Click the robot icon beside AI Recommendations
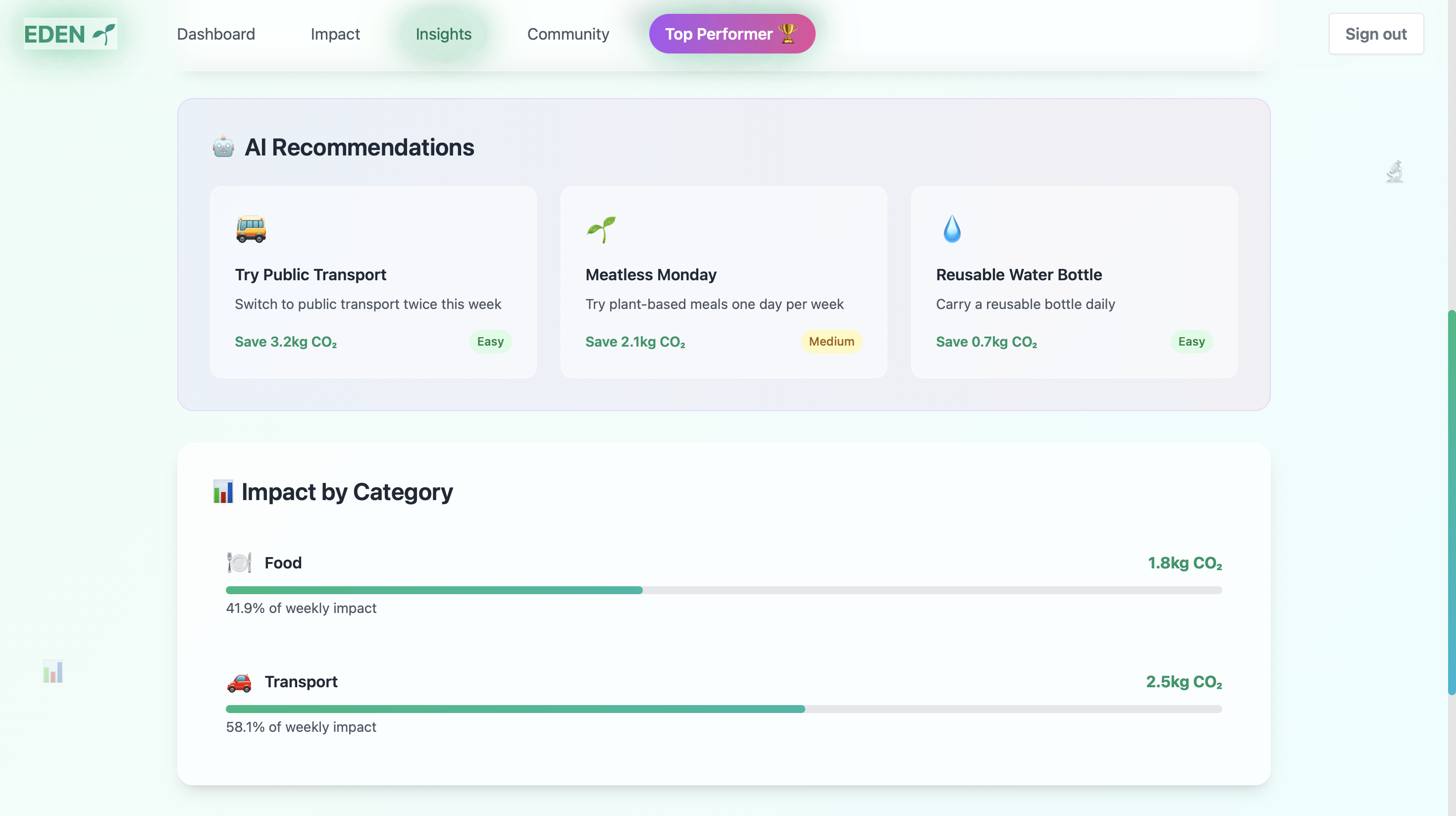This screenshot has height=816, width=1456. pos(223,147)
